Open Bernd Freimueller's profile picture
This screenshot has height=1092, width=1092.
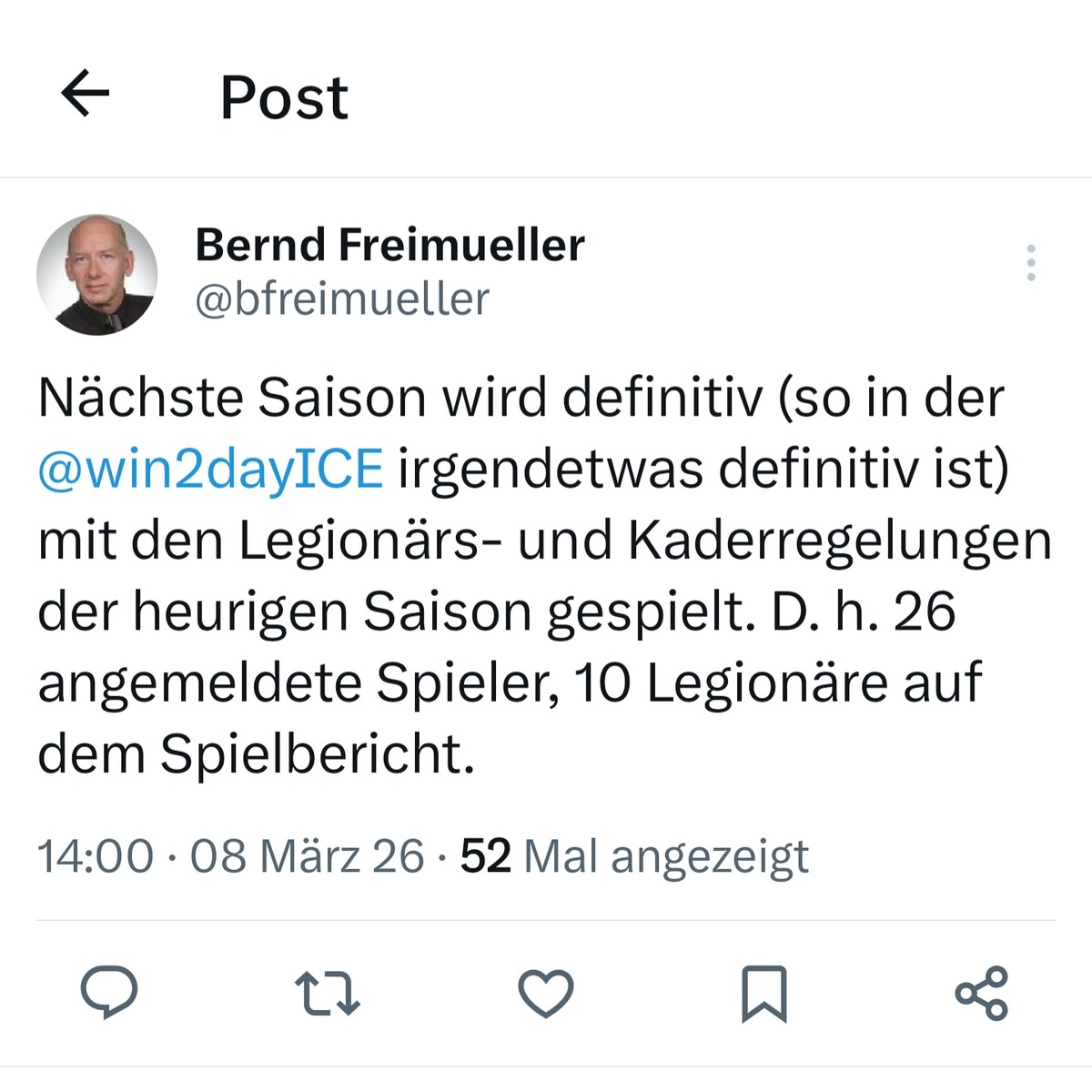pyautogui.click(x=96, y=275)
